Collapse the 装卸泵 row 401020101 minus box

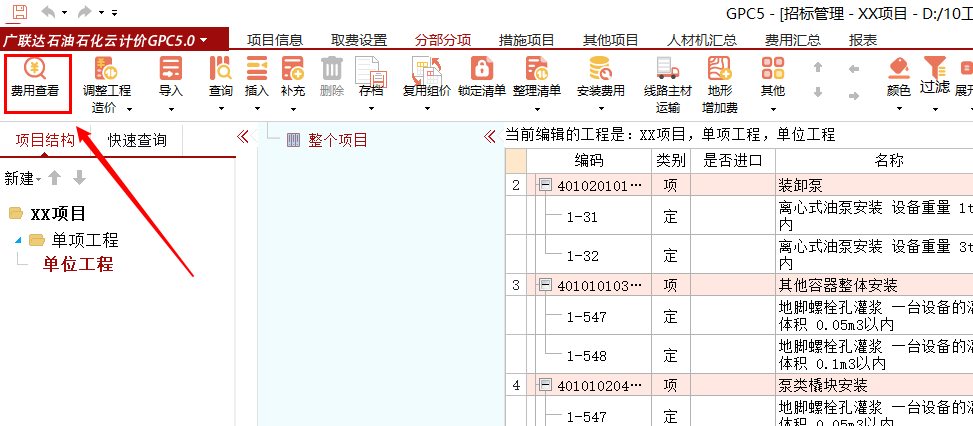(545, 184)
